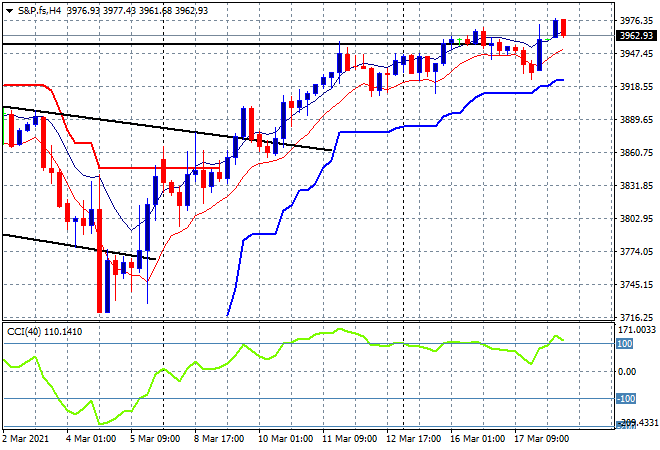The width and height of the screenshot is (660, 450).
Task: Click the chart title dropdown triangle
Action: pos(9,11)
